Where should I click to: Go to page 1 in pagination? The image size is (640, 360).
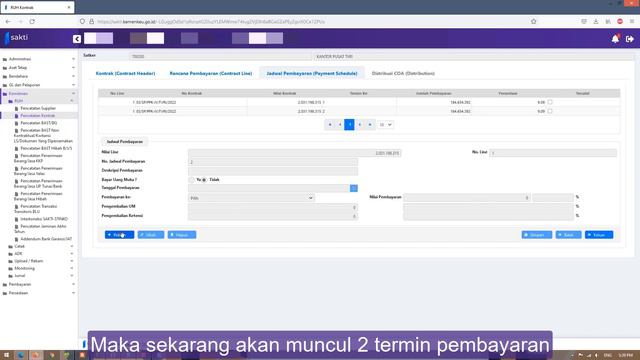[349, 124]
